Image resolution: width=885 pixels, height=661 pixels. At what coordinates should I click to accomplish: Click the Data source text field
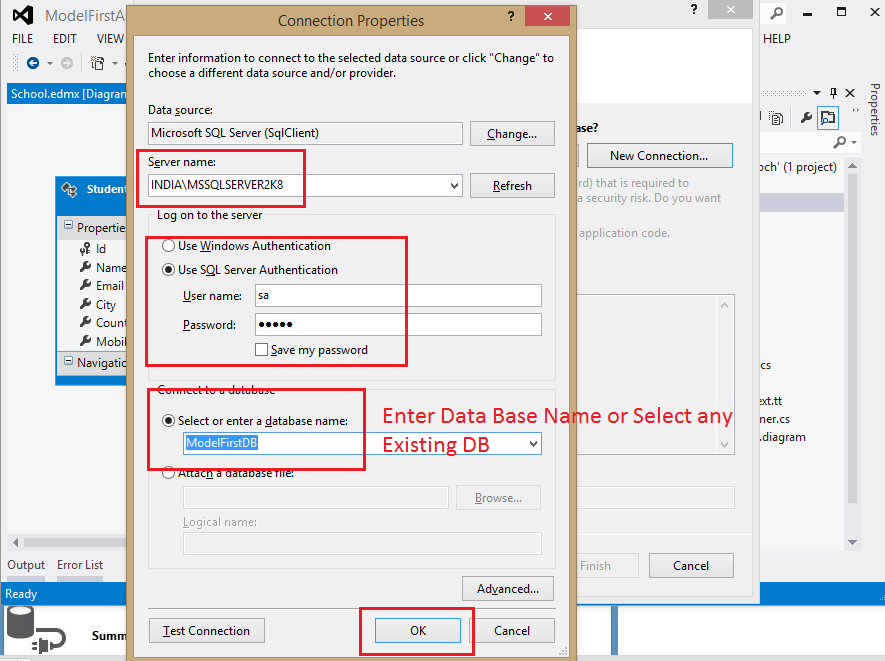305,133
